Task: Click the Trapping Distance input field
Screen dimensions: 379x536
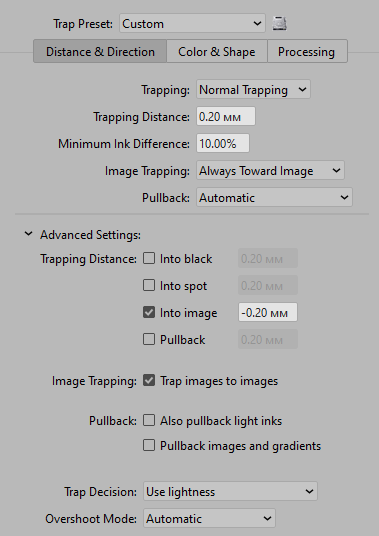Action: tap(226, 117)
